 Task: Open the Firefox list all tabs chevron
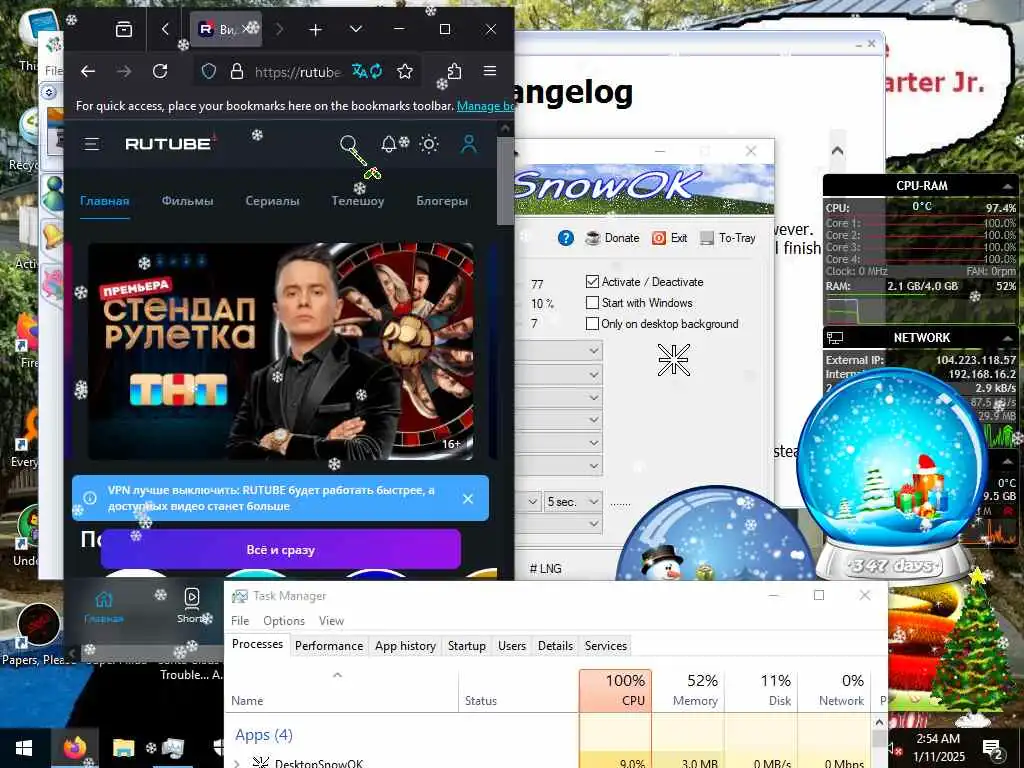pos(356,29)
